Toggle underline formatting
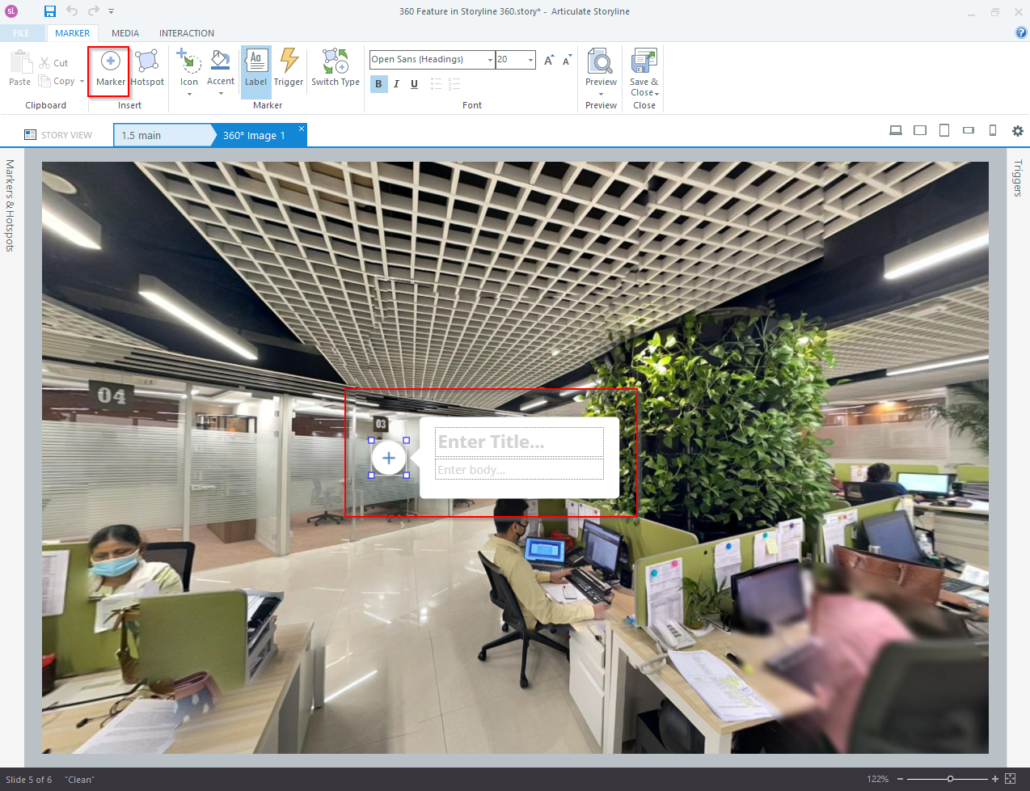Image resolution: width=1030 pixels, height=791 pixels. [413, 84]
